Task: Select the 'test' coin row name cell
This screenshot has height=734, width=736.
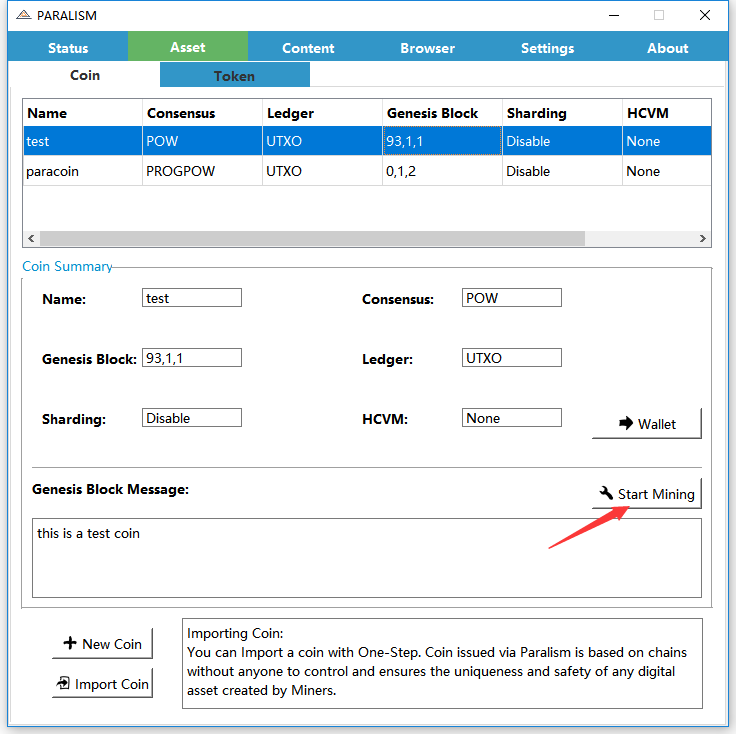Action: coord(83,141)
